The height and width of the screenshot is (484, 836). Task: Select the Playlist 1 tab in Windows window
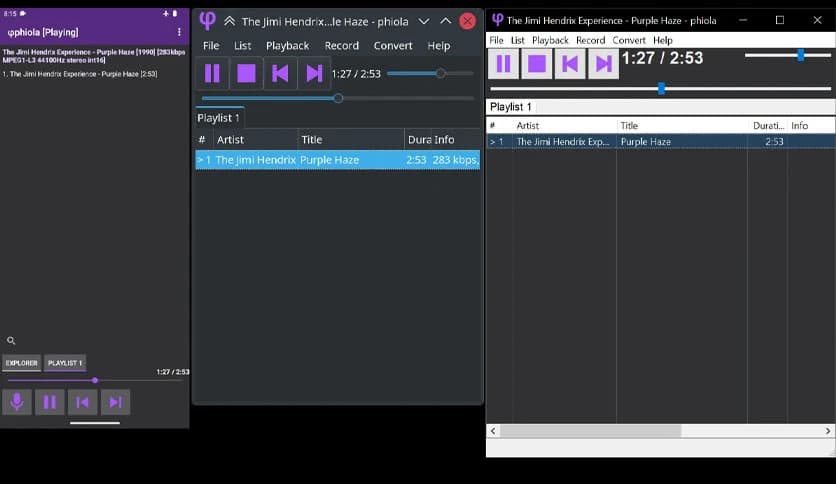click(511, 107)
